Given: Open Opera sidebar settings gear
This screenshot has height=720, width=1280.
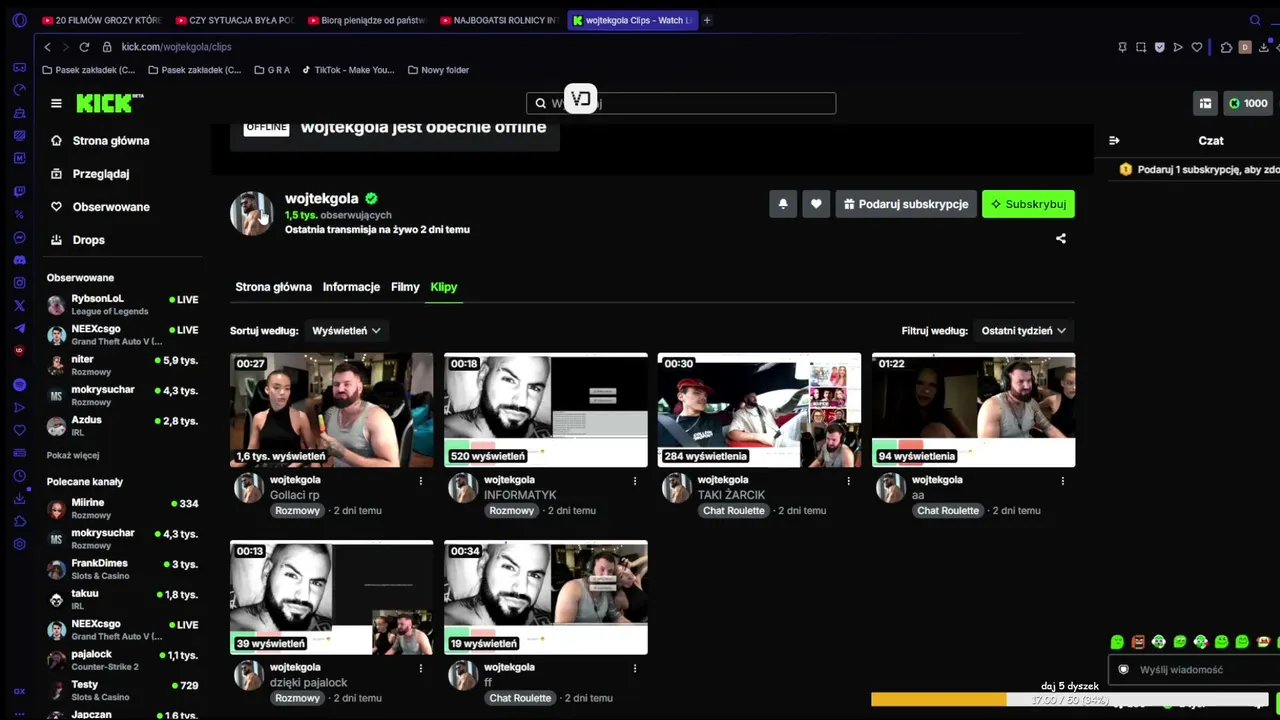Looking at the screenshot, I should pyautogui.click(x=19, y=544).
